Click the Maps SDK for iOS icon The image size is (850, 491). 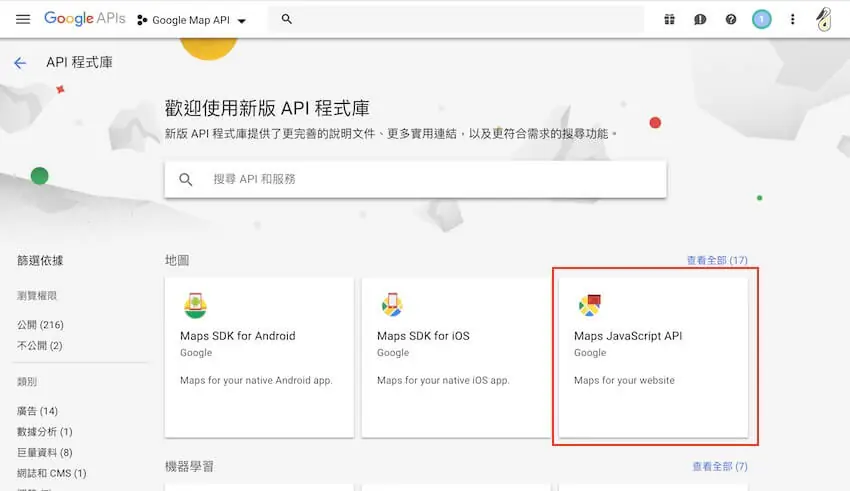(392, 305)
